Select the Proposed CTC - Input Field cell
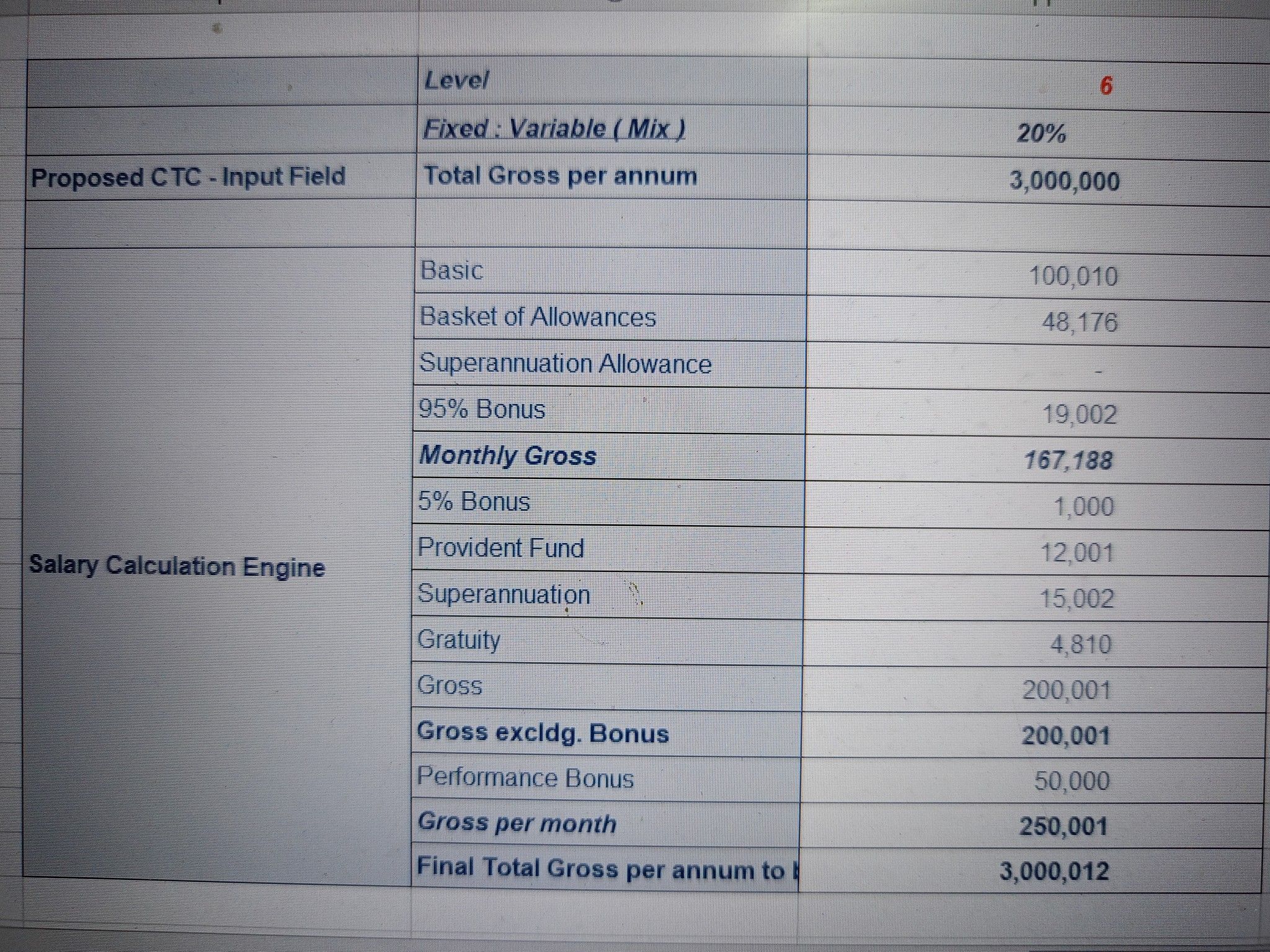The width and height of the screenshot is (1270, 952). coord(189,177)
